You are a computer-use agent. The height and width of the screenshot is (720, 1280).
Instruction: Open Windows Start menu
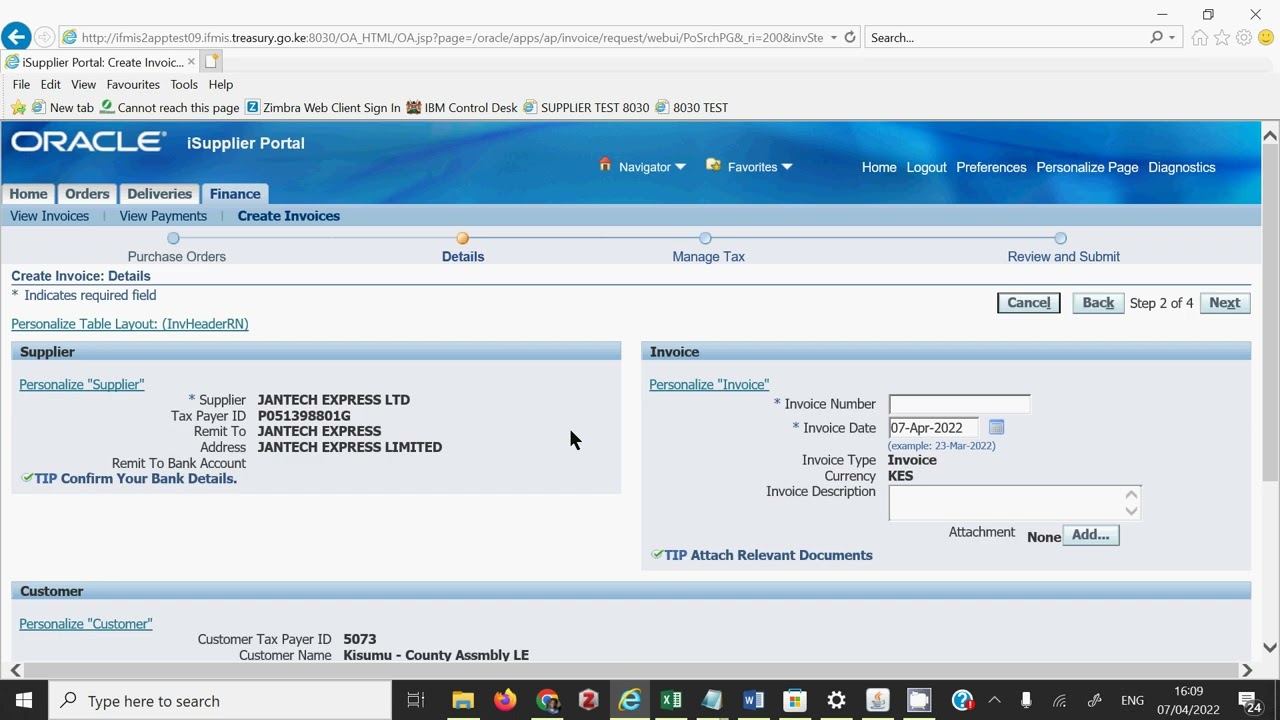coord(24,701)
